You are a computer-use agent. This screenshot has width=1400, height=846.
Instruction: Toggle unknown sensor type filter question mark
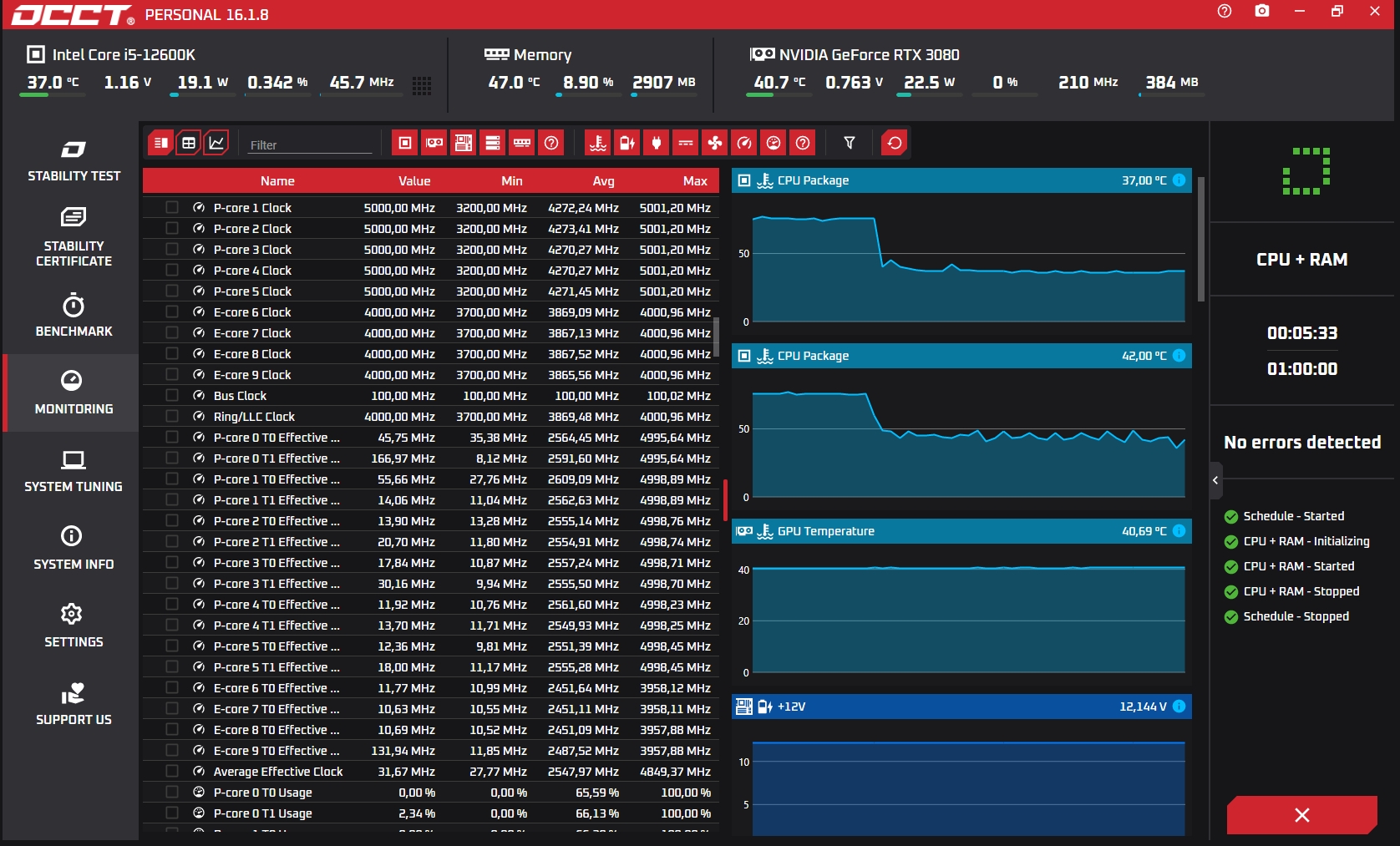coord(803,143)
